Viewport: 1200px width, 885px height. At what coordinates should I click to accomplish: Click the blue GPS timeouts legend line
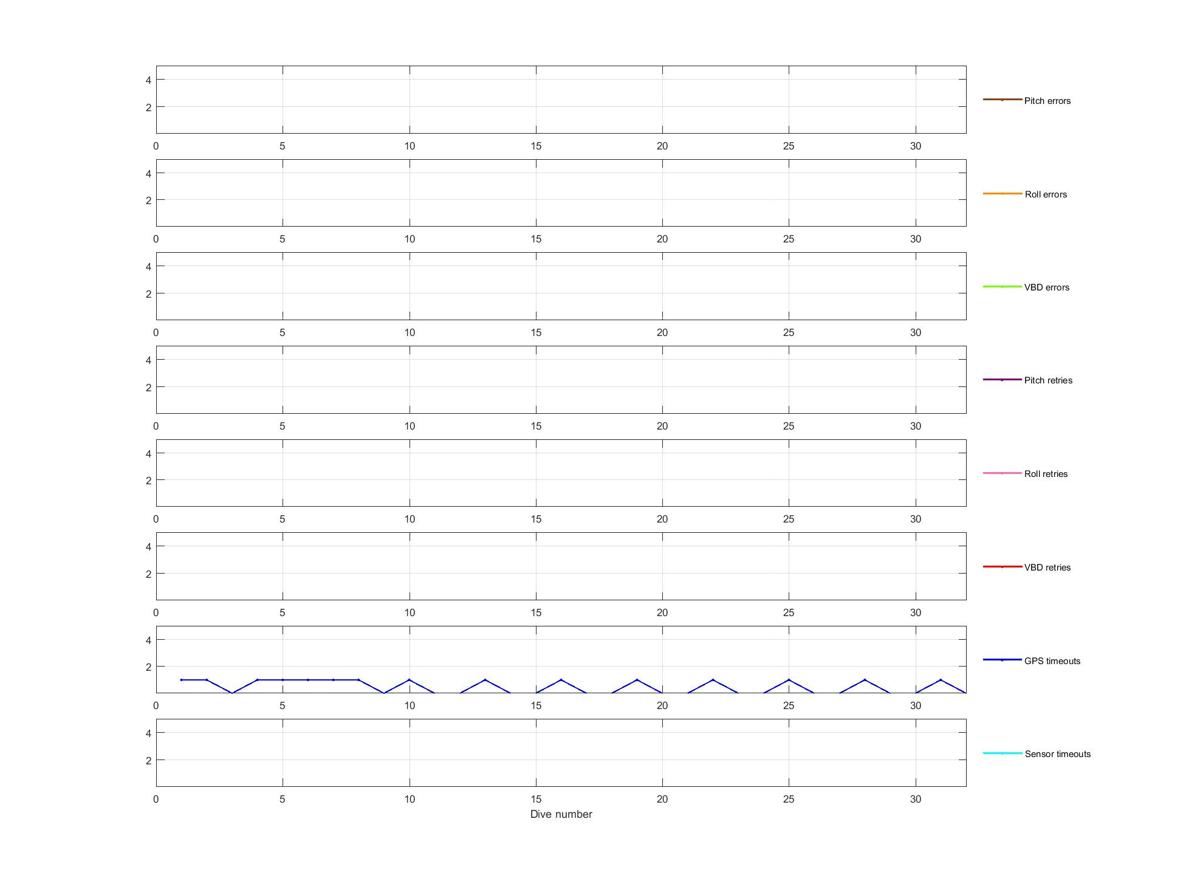tap(1002, 660)
